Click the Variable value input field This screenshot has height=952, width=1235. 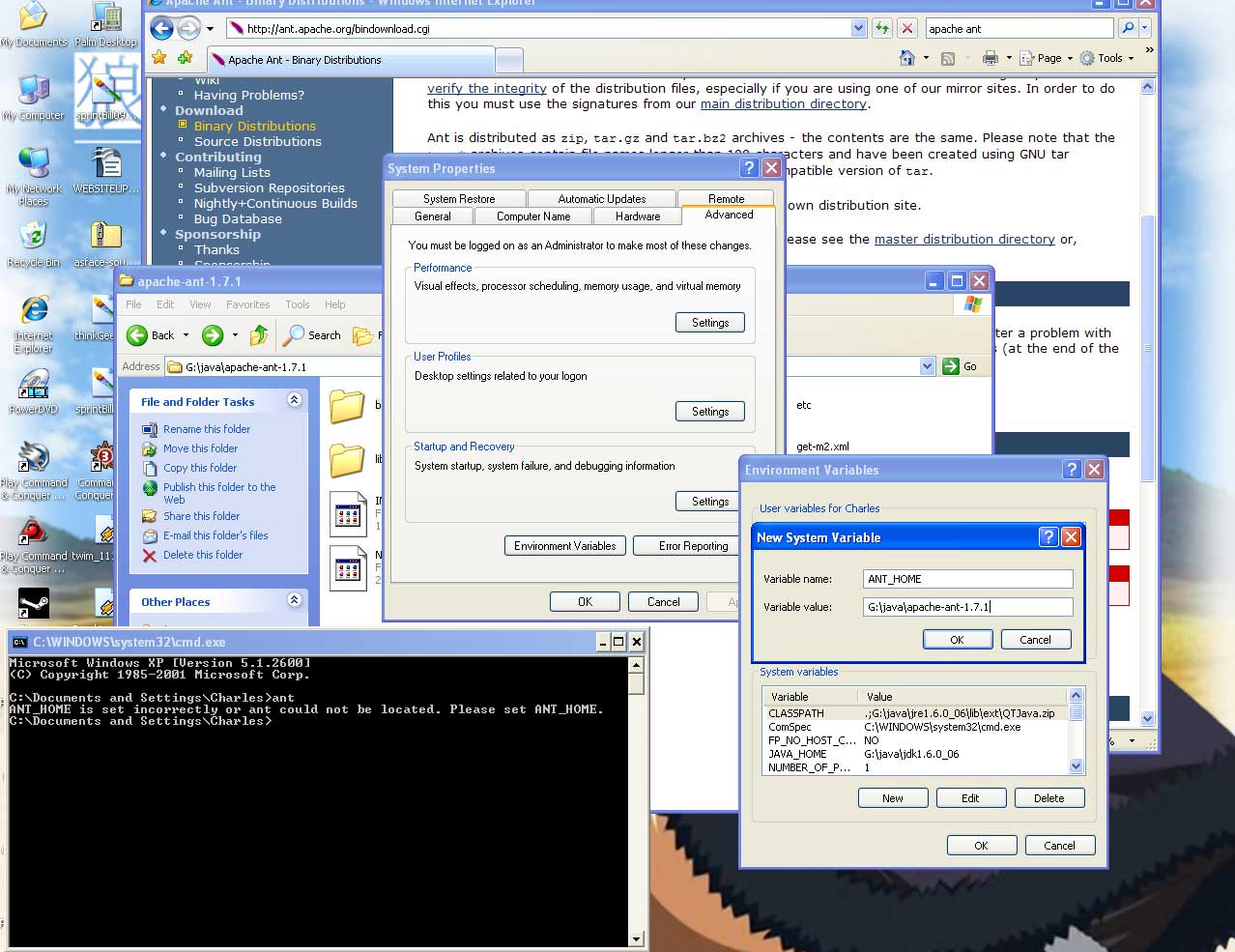[968, 607]
